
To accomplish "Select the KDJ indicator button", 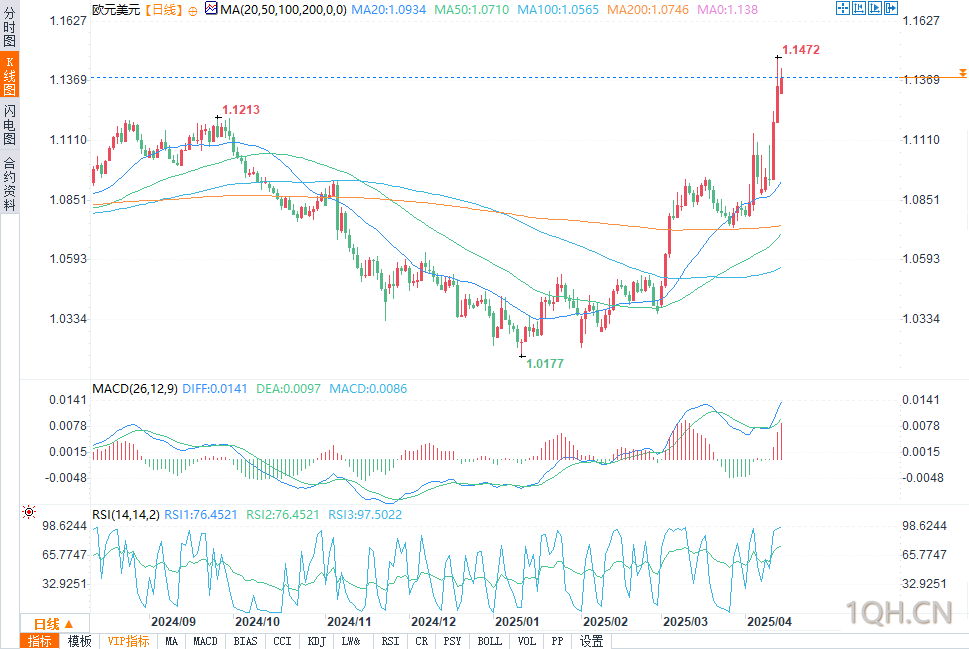I will pos(316,641).
